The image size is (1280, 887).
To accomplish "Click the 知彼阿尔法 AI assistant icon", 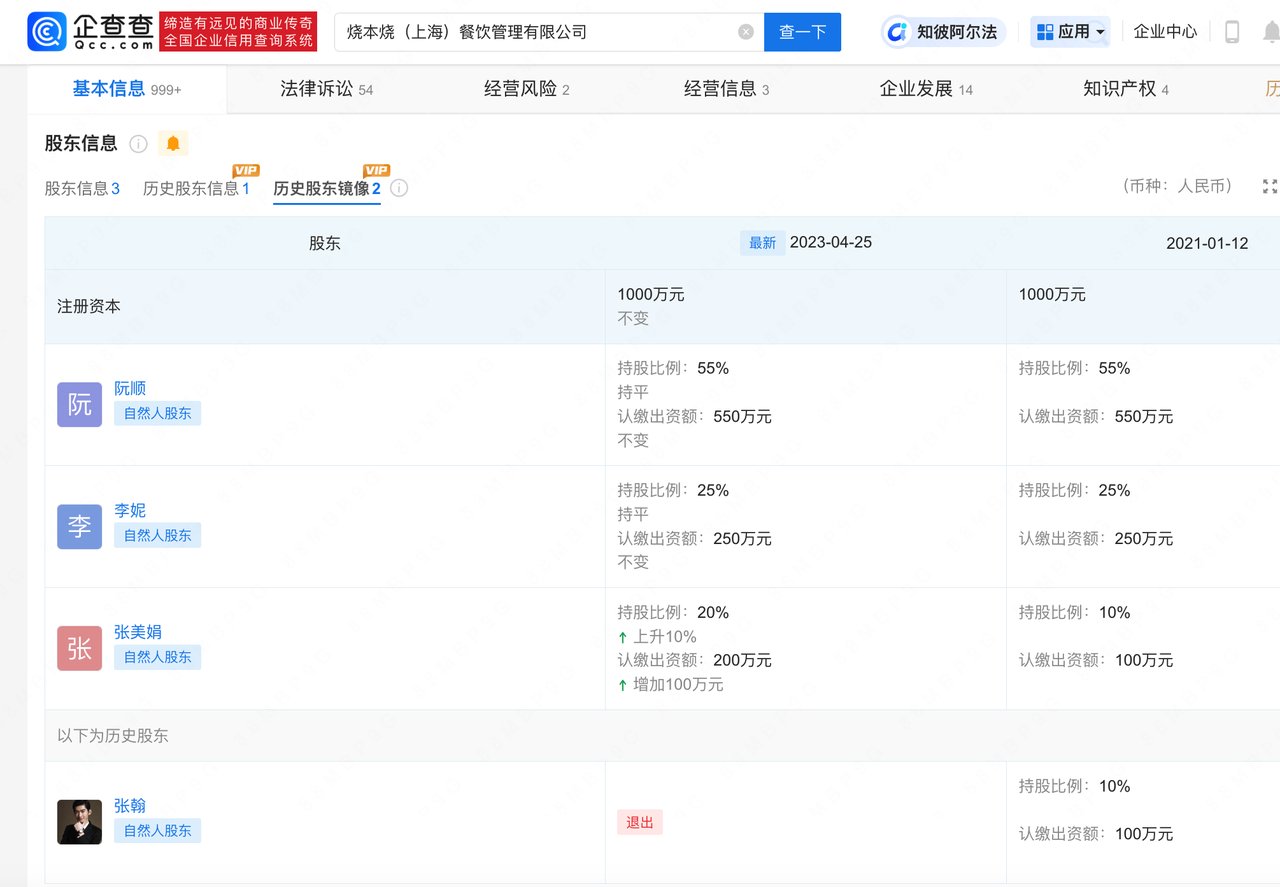I will click(x=897, y=32).
